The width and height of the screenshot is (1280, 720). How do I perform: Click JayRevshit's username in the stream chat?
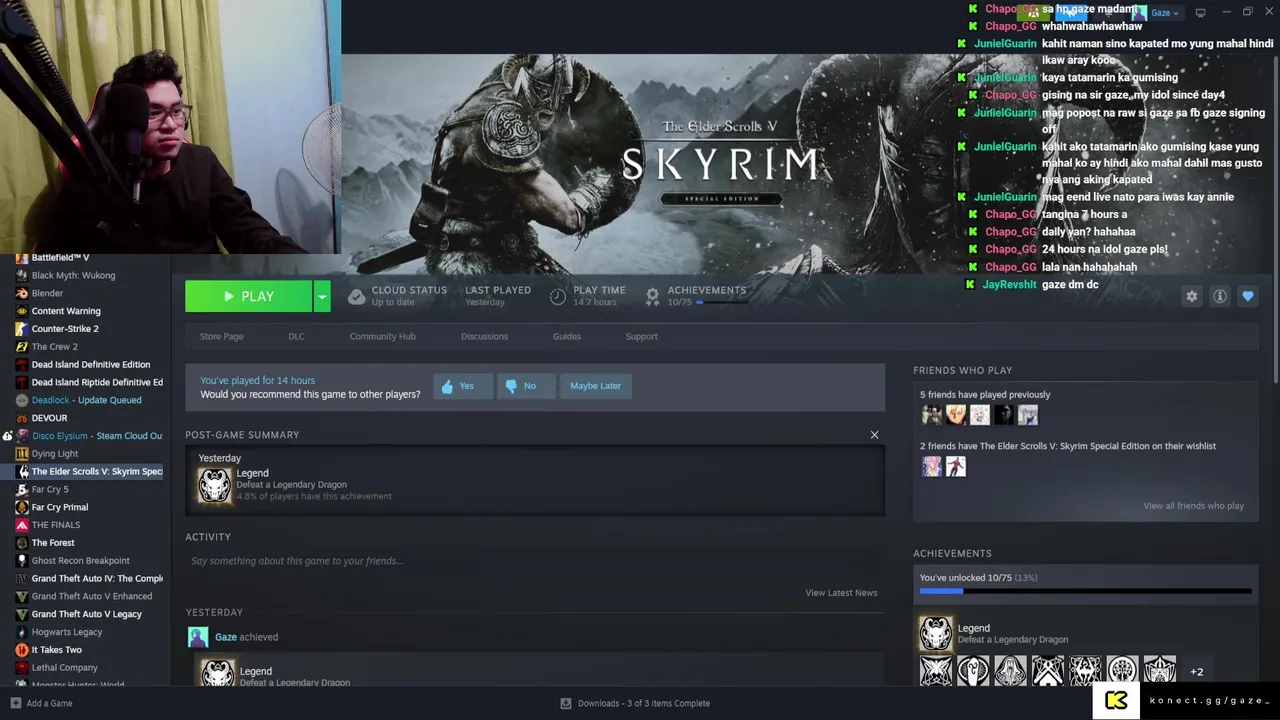pos(1009,285)
